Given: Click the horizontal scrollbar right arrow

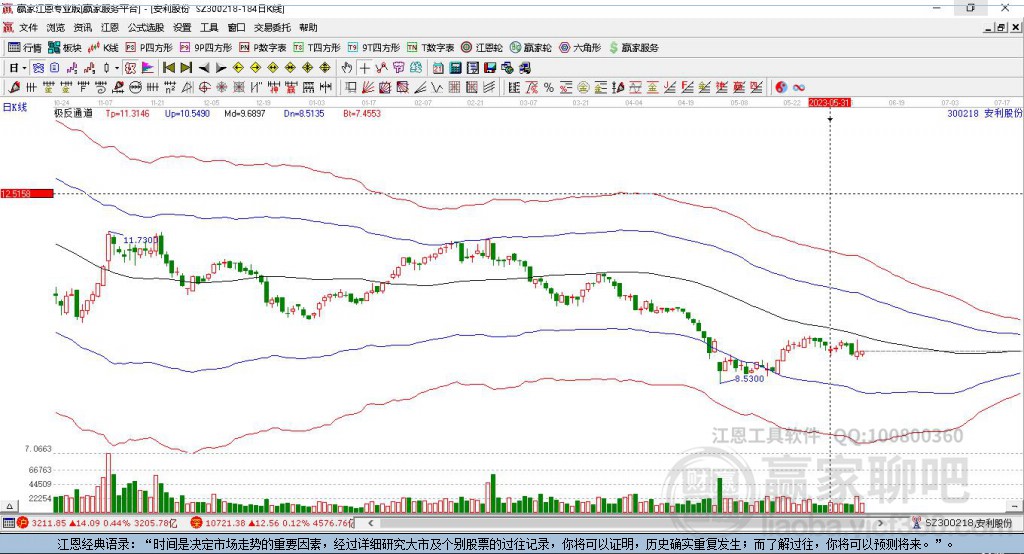Looking at the screenshot, I should pos(880,523).
